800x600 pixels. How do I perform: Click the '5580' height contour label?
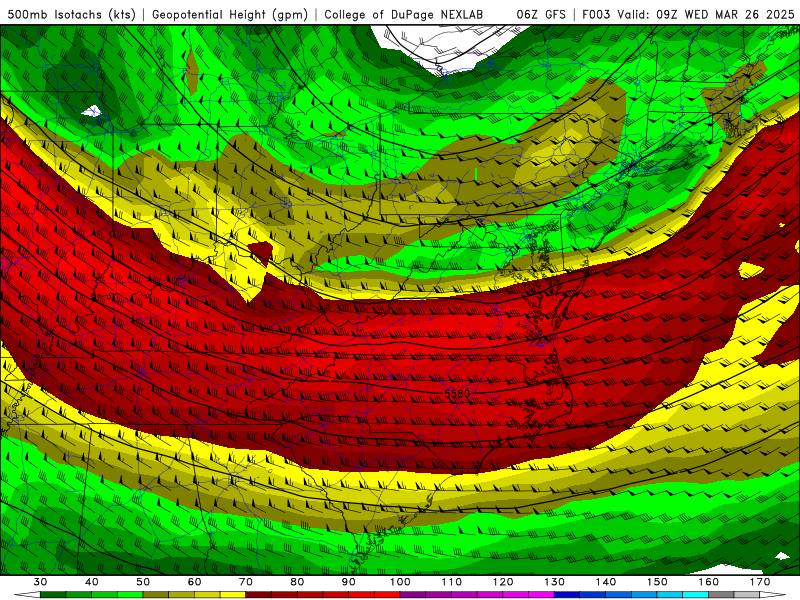[x=457, y=394]
